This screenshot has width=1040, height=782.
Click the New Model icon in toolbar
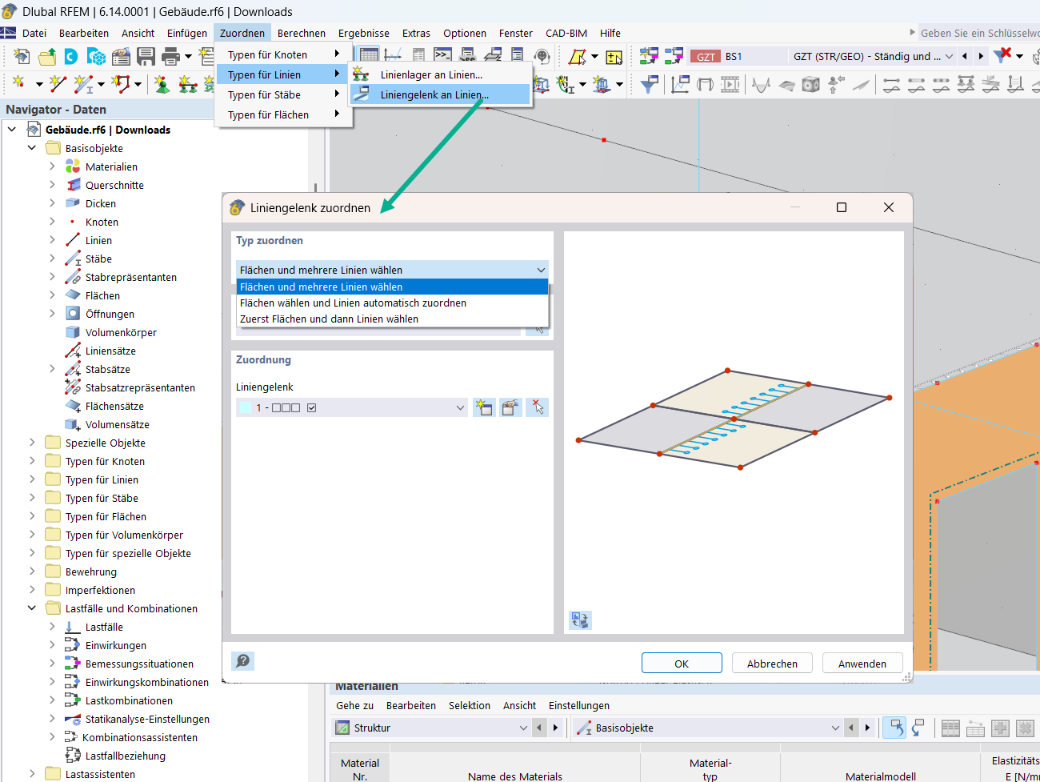pos(21,57)
